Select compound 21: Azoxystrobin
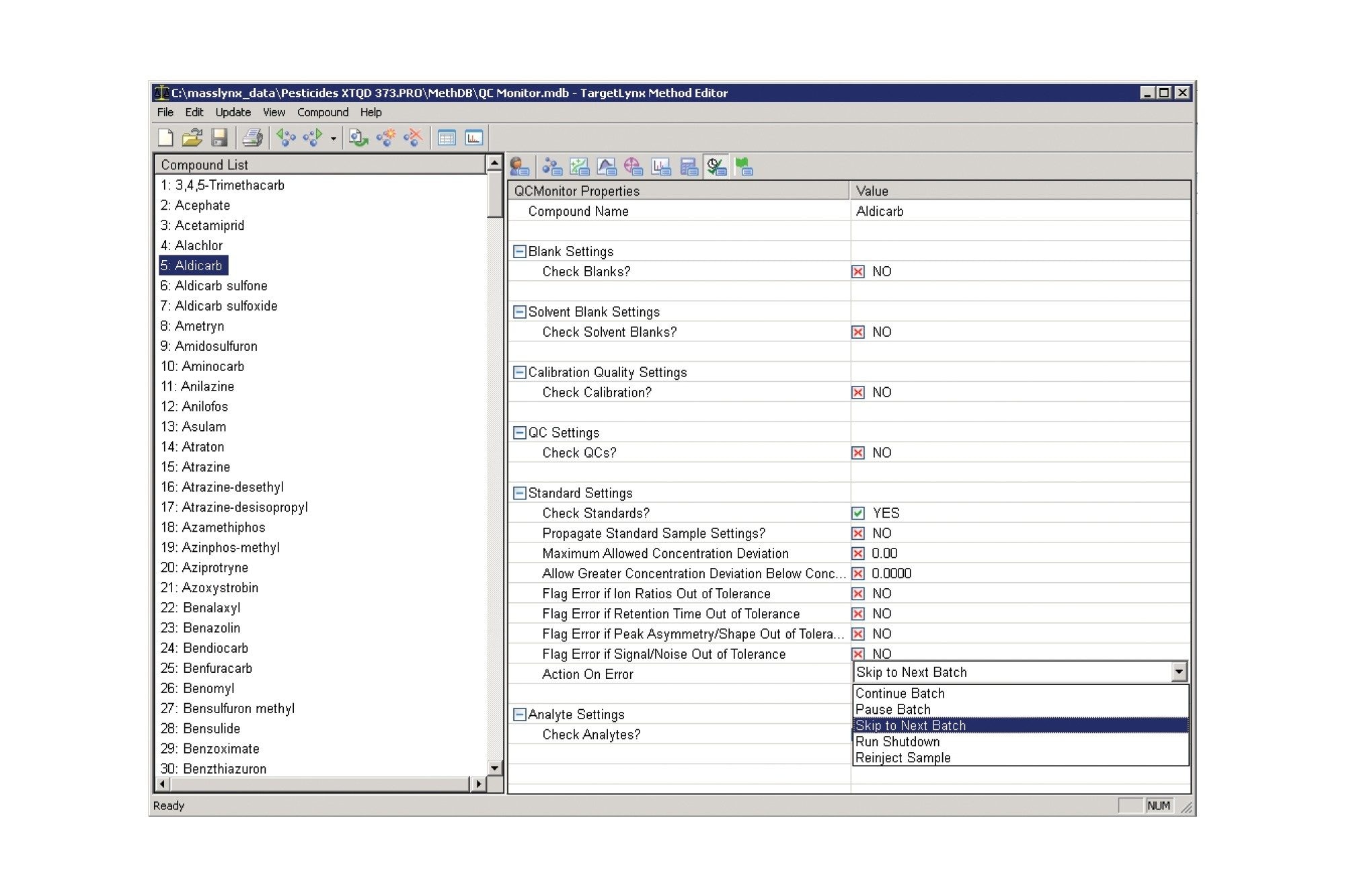This screenshot has width=1345, height=896. point(209,588)
